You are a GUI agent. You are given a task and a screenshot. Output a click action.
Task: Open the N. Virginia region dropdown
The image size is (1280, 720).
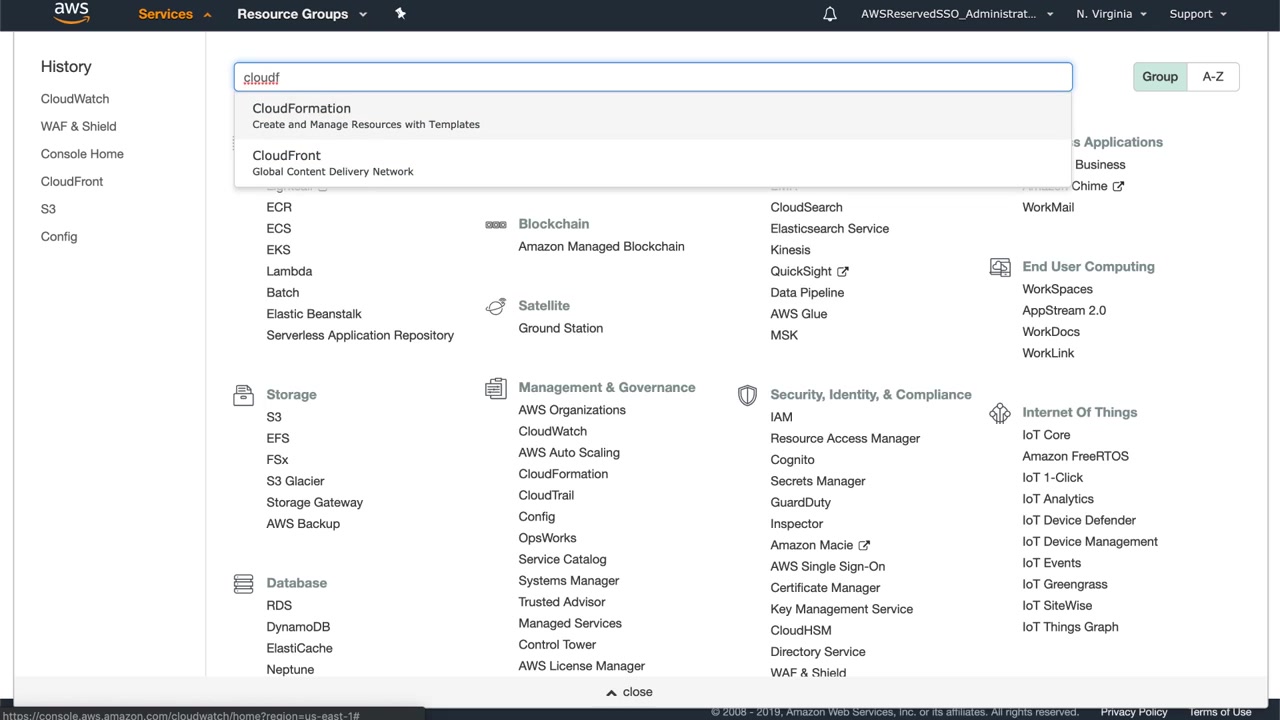pos(1111,14)
